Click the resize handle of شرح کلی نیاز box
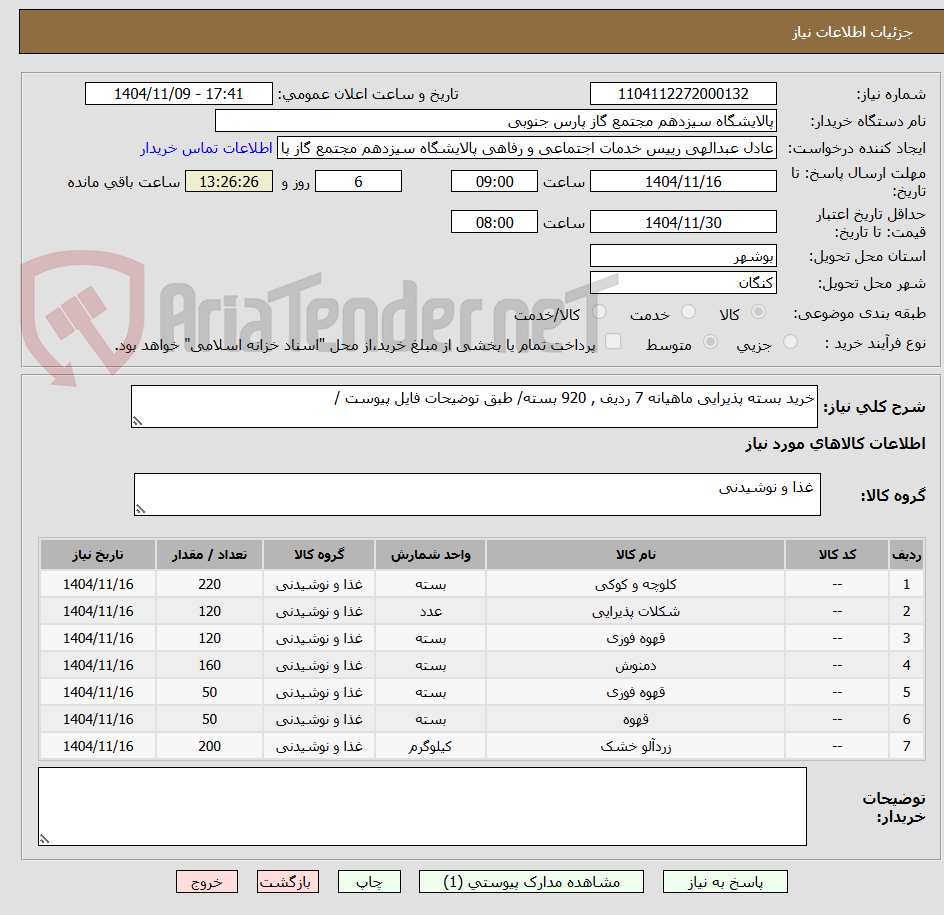 [x=137, y=421]
